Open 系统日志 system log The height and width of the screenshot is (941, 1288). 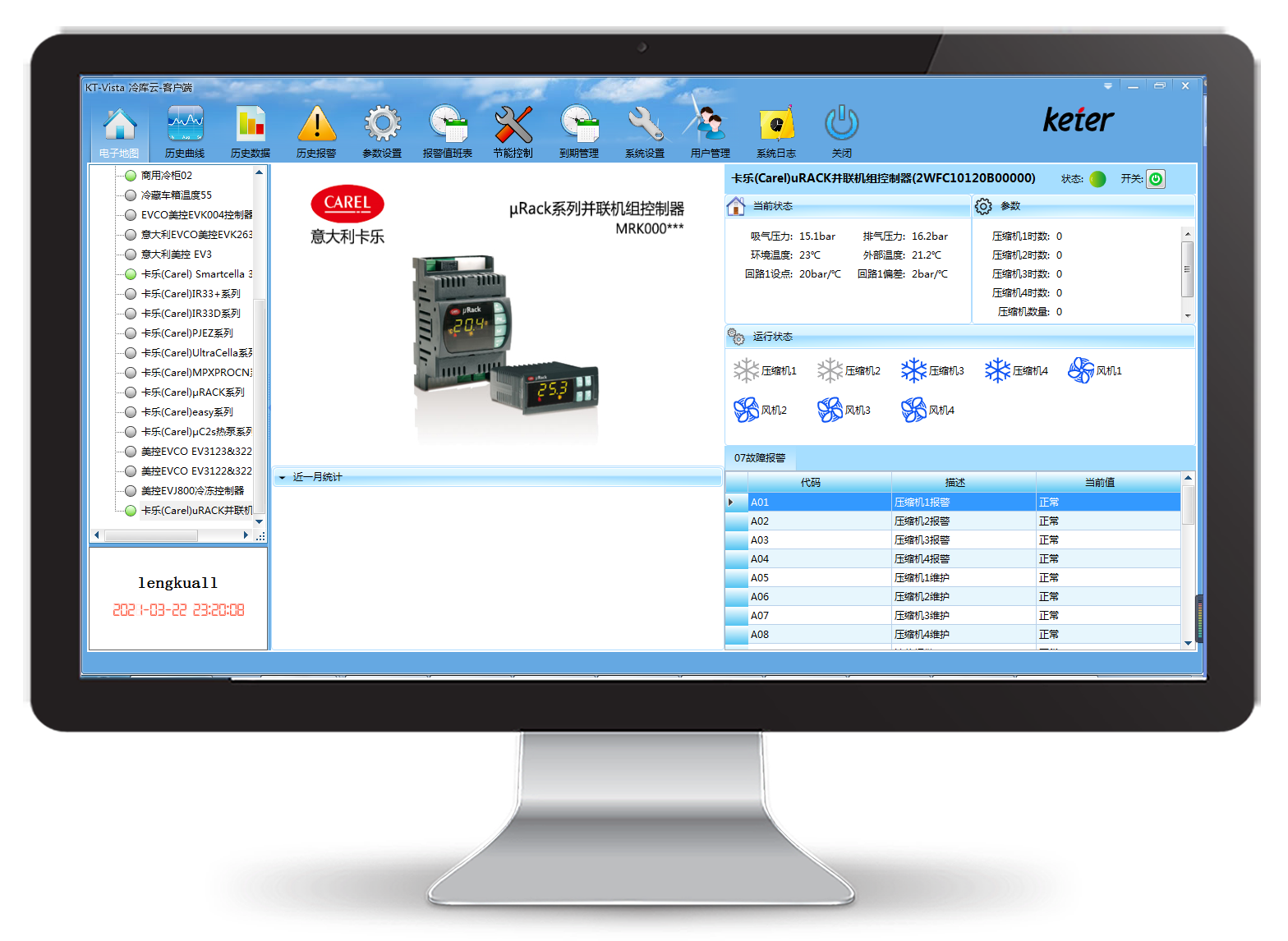click(x=776, y=131)
